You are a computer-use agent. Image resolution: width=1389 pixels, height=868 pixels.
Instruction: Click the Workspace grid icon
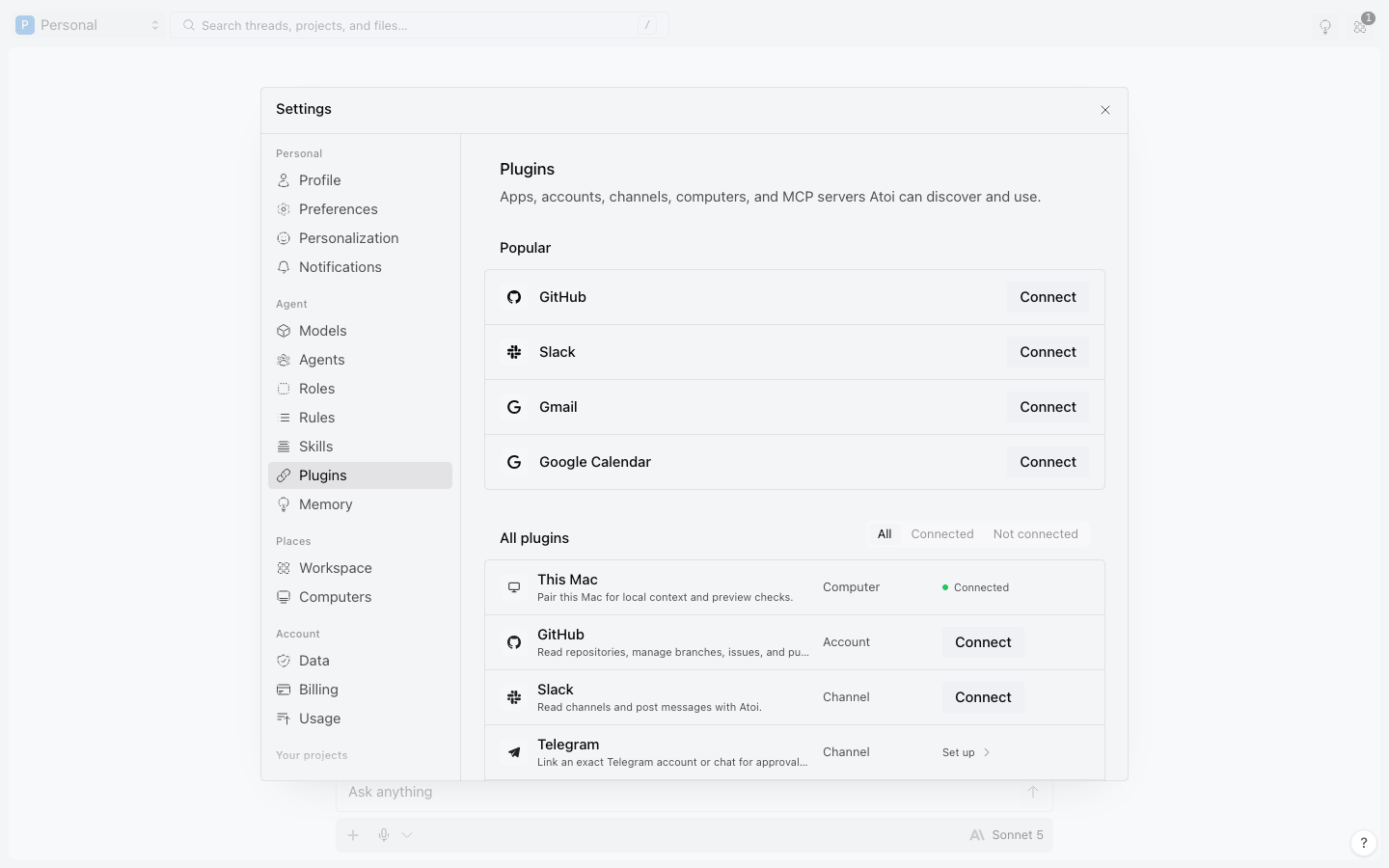[x=284, y=568]
